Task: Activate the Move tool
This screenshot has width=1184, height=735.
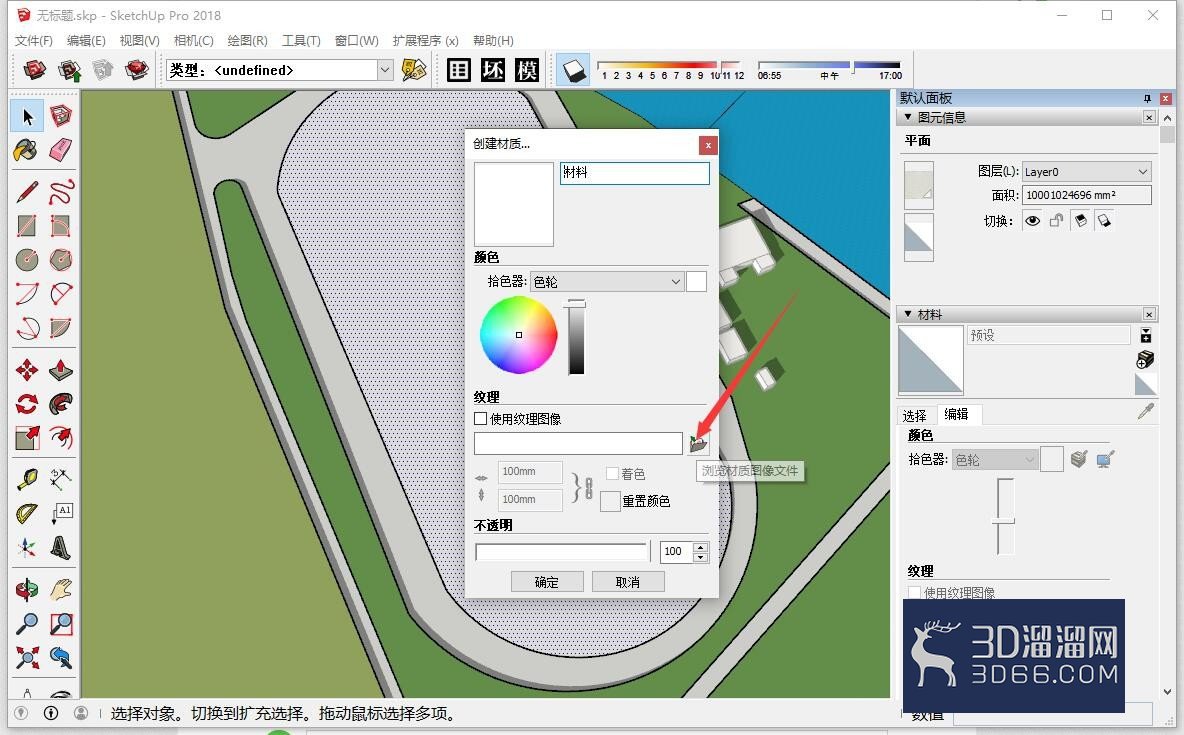Action: click(27, 370)
